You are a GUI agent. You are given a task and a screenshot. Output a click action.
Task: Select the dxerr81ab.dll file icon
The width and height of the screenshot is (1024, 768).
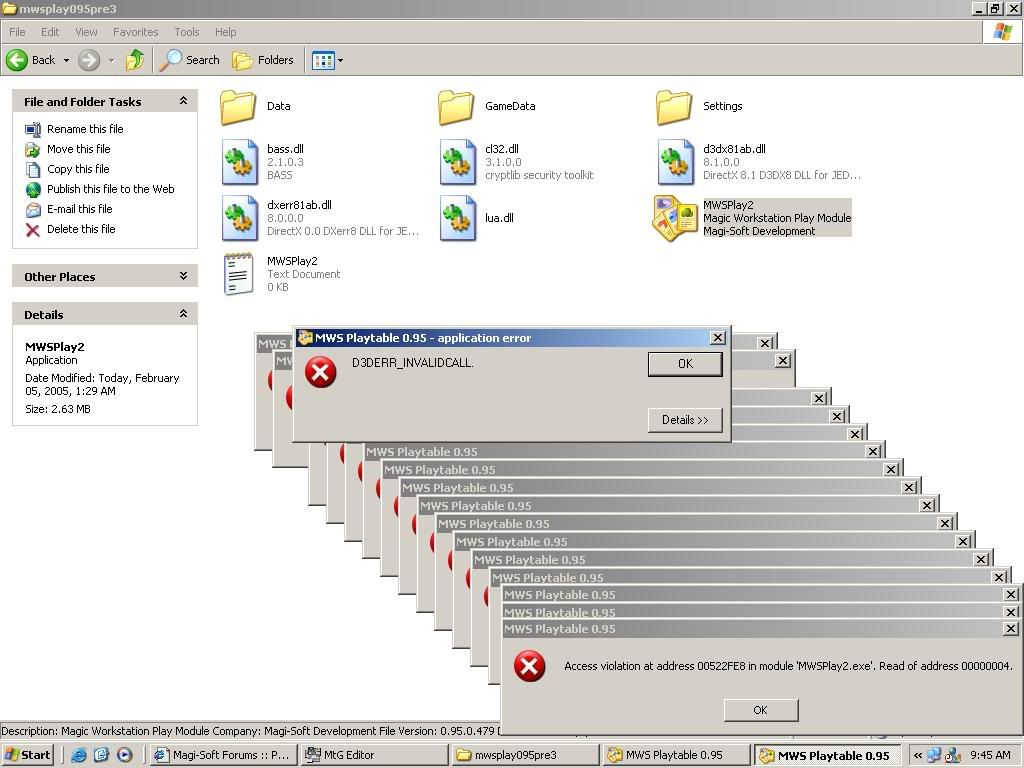coord(238,218)
